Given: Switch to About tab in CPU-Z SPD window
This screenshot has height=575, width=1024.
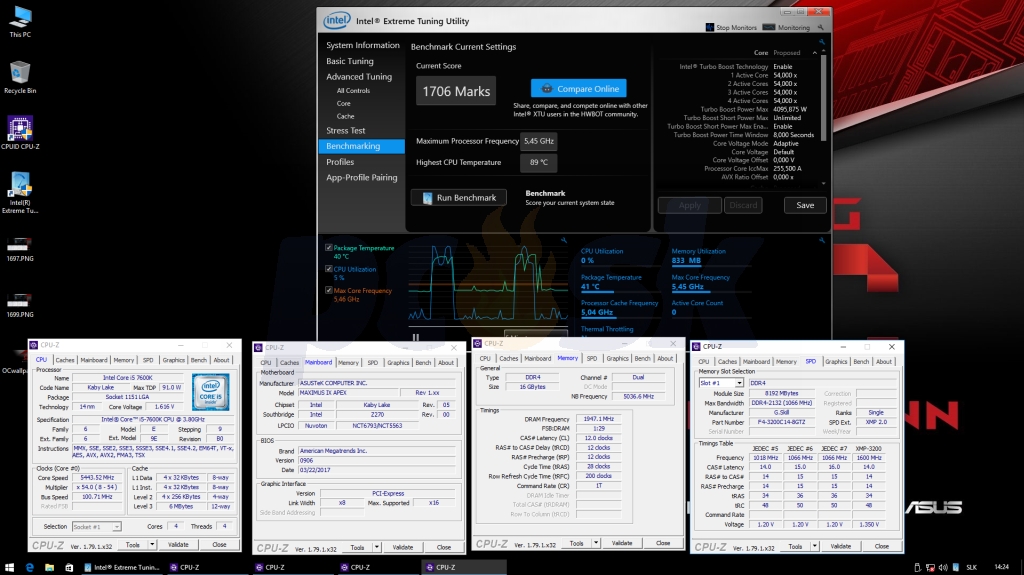Looking at the screenshot, I should 884,361.
